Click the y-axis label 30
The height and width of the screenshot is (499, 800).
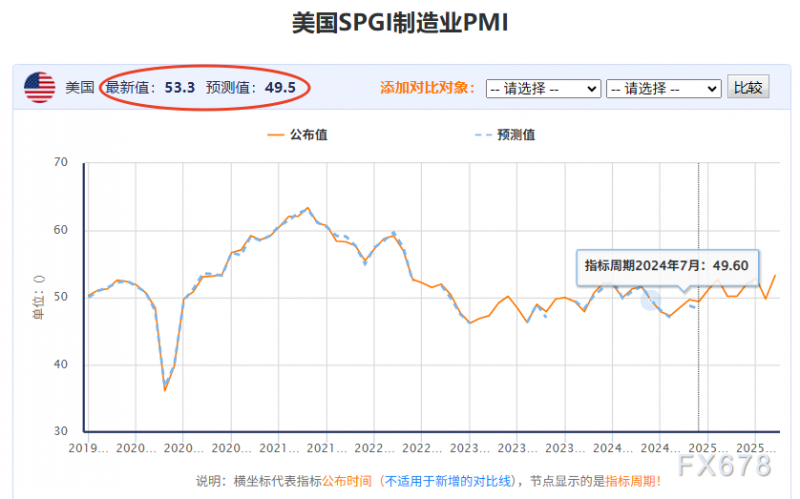(61, 431)
